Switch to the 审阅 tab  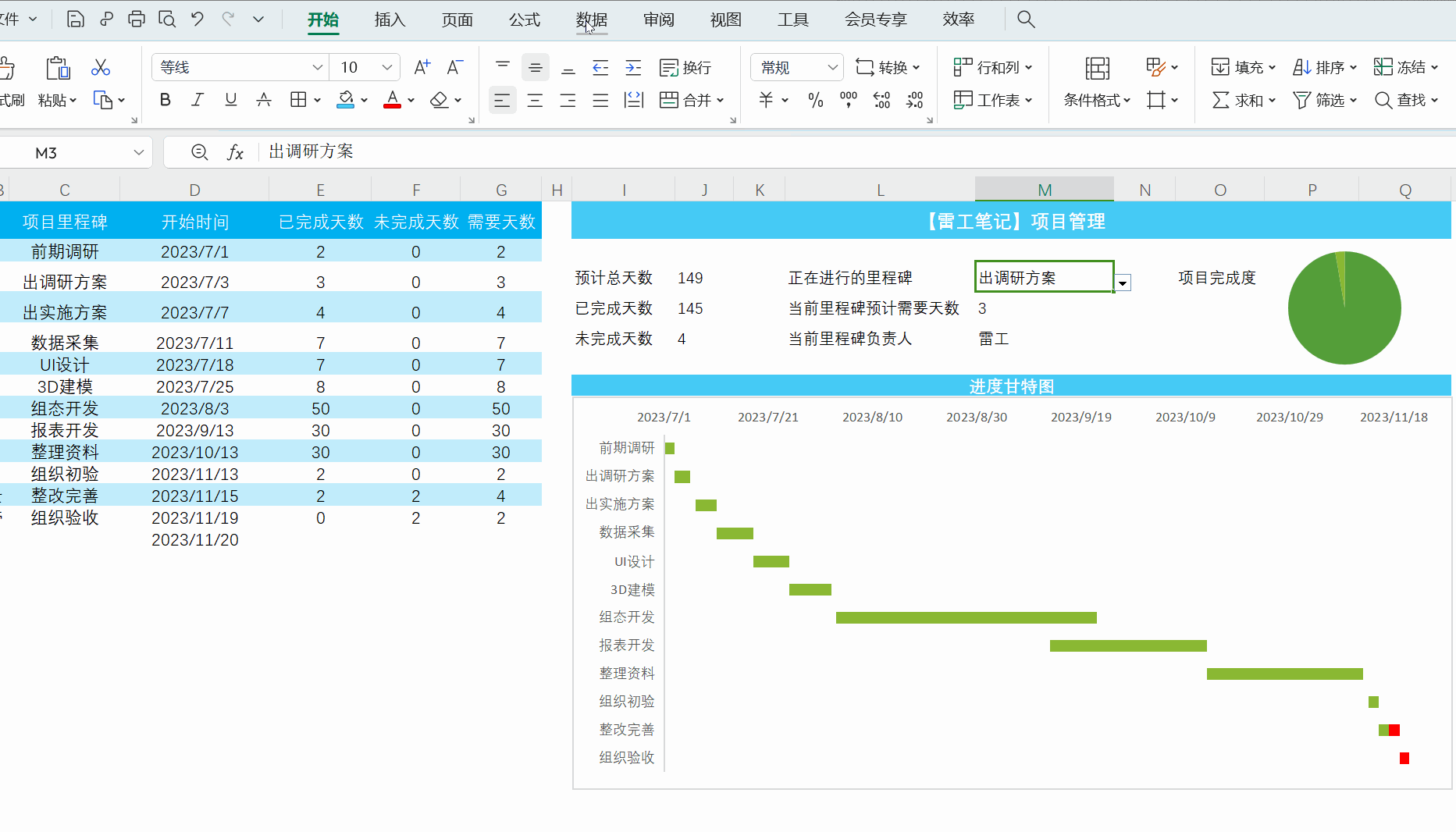(x=658, y=20)
